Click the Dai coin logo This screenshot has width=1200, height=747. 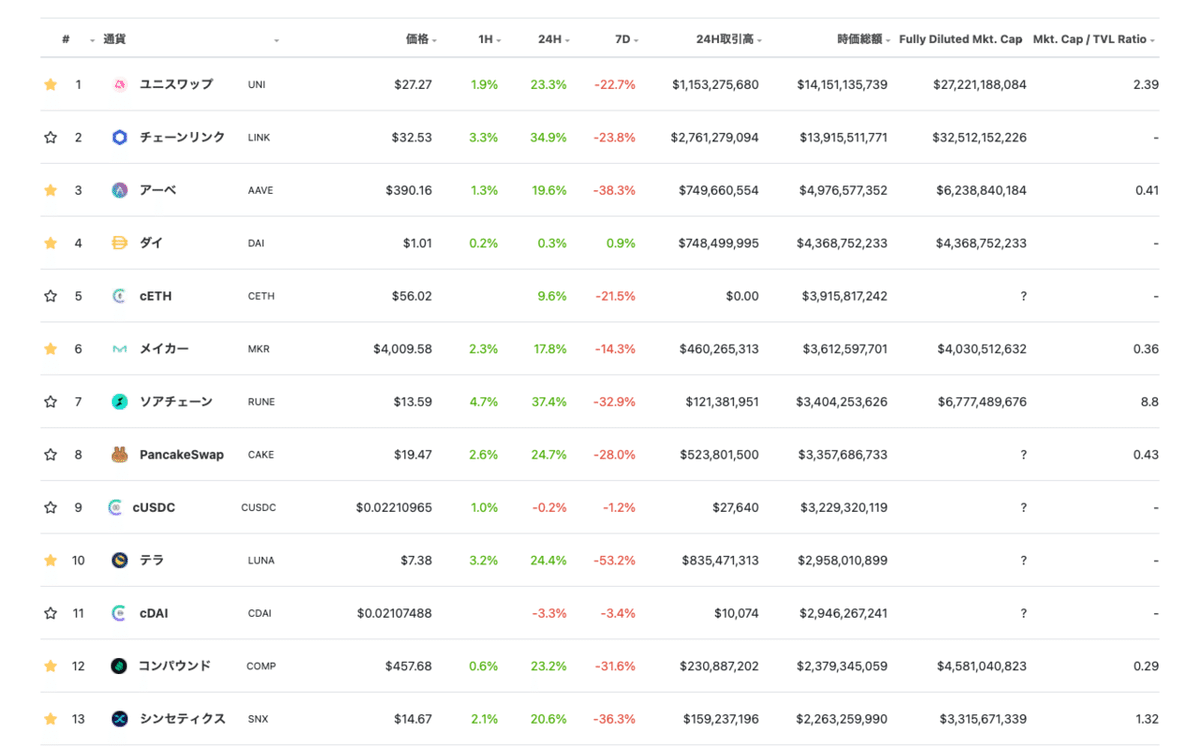pyautogui.click(x=122, y=242)
